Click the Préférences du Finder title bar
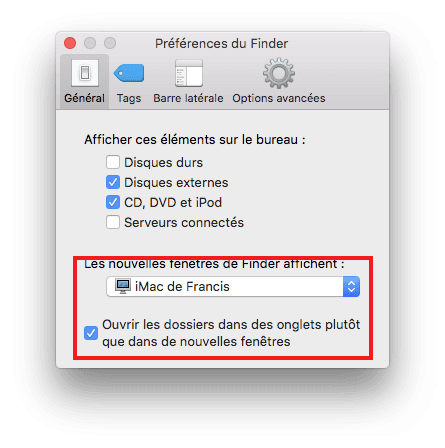 click(x=221, y=44)
